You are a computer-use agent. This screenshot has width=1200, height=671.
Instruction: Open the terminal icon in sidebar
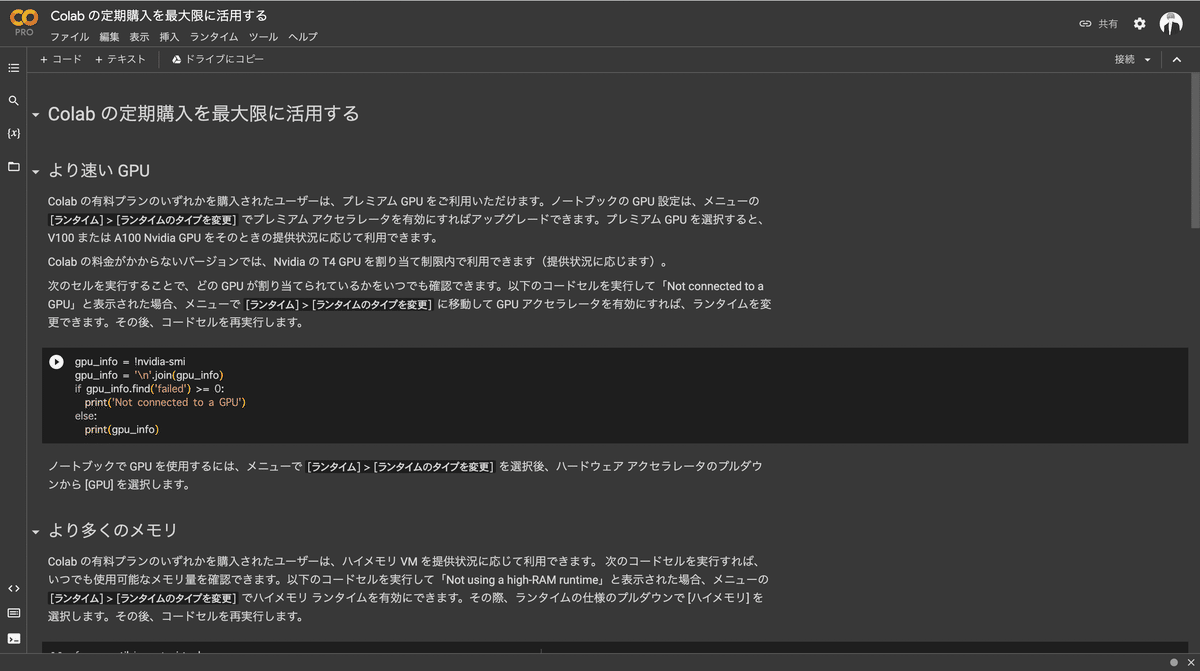click(13, 638)
